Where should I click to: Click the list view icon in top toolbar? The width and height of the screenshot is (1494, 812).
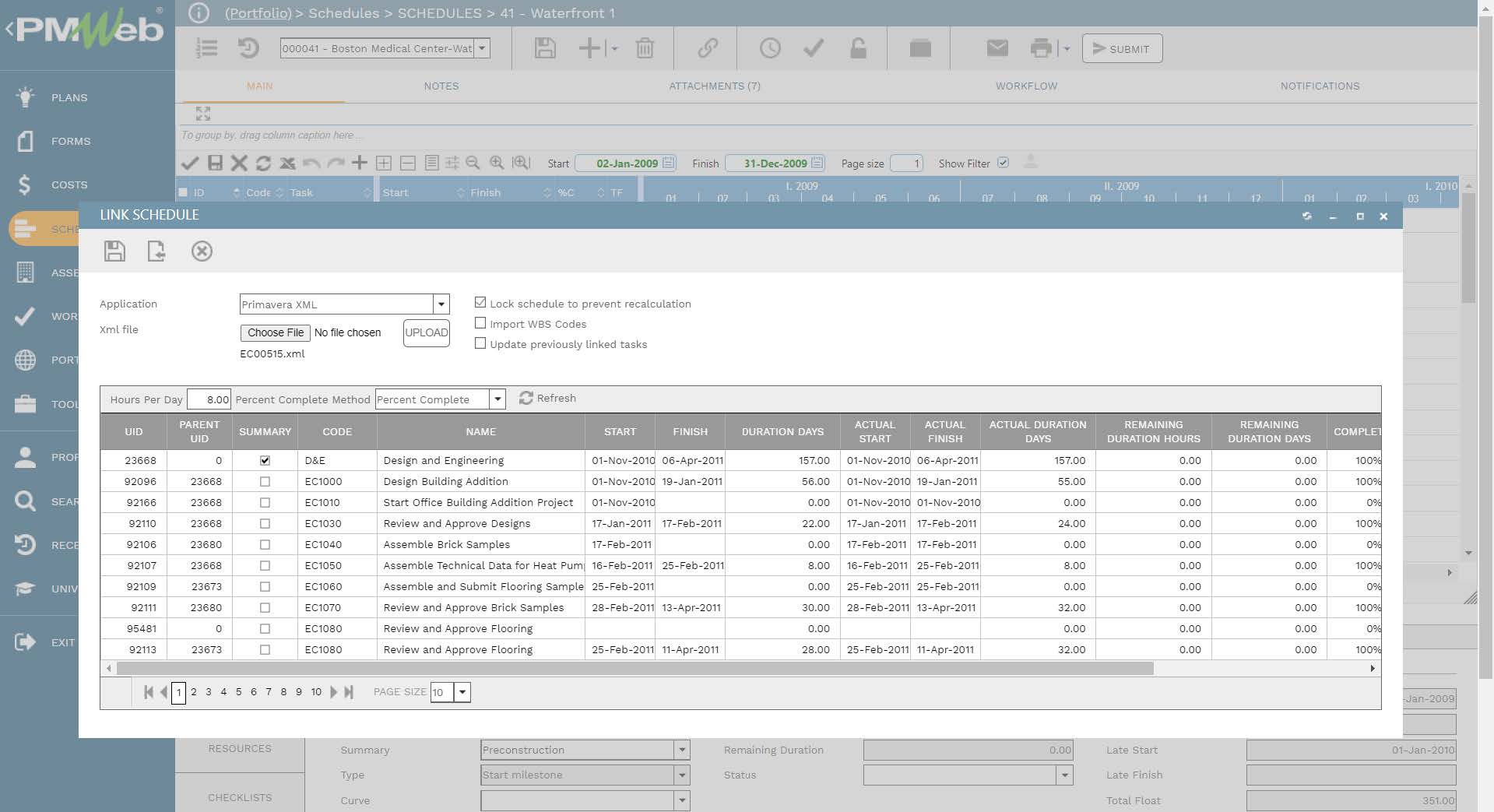(x=206, y=48)
